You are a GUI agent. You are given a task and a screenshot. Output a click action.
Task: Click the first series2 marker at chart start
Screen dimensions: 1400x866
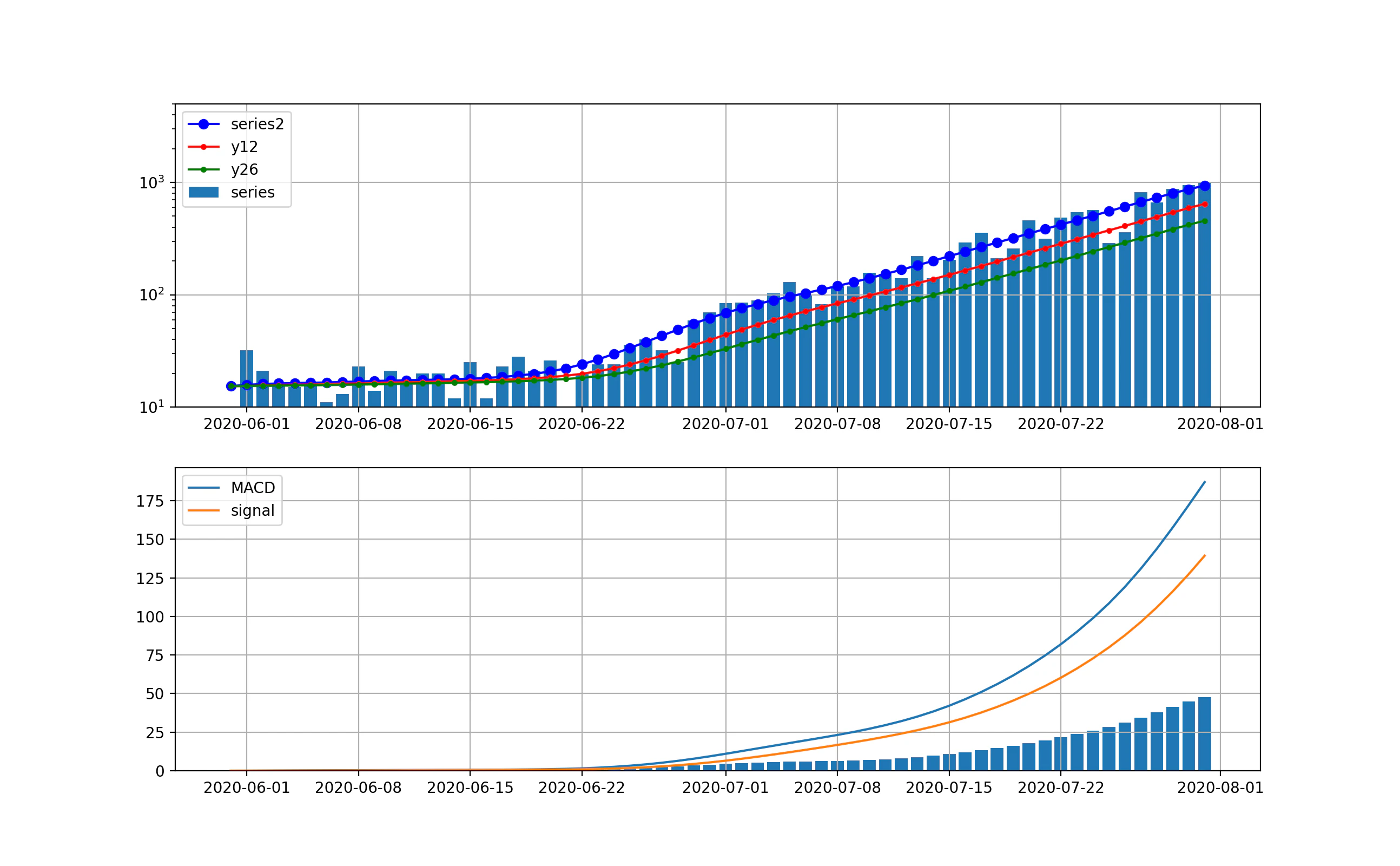click(231, 386)
